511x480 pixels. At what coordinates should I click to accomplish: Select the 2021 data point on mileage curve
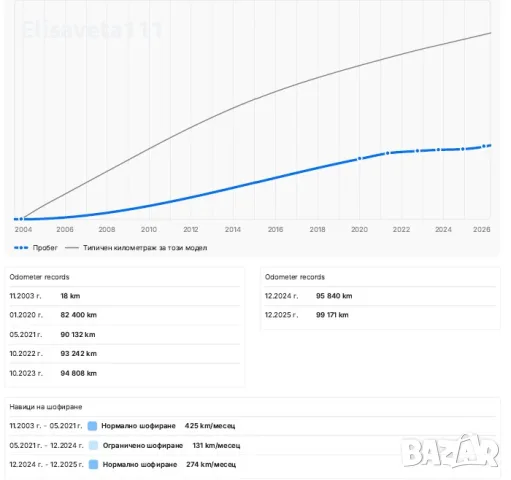pos(387,153)
